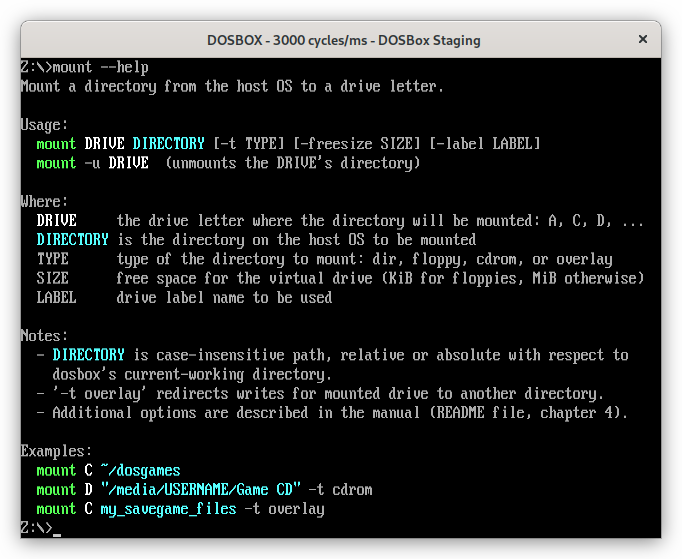Click 'my_savegame_files' in the third example
Image resolution: width=682 pixels, height=559 pixels.
coord(168,509)
